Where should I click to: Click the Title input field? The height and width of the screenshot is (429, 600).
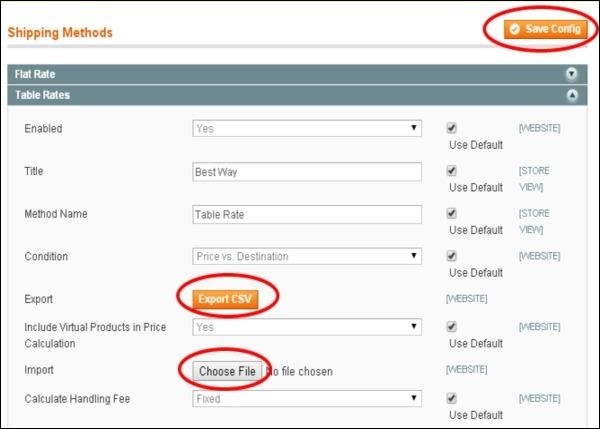(307, 171)
